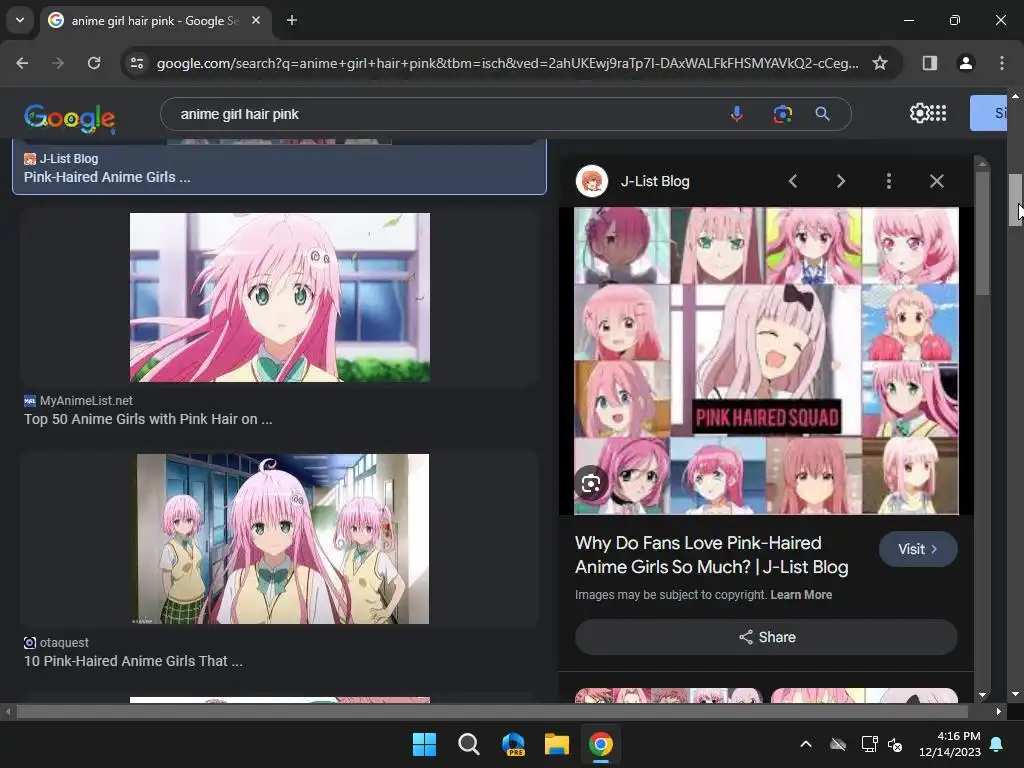Show next image in preview panel

click(x=840, y=182)
